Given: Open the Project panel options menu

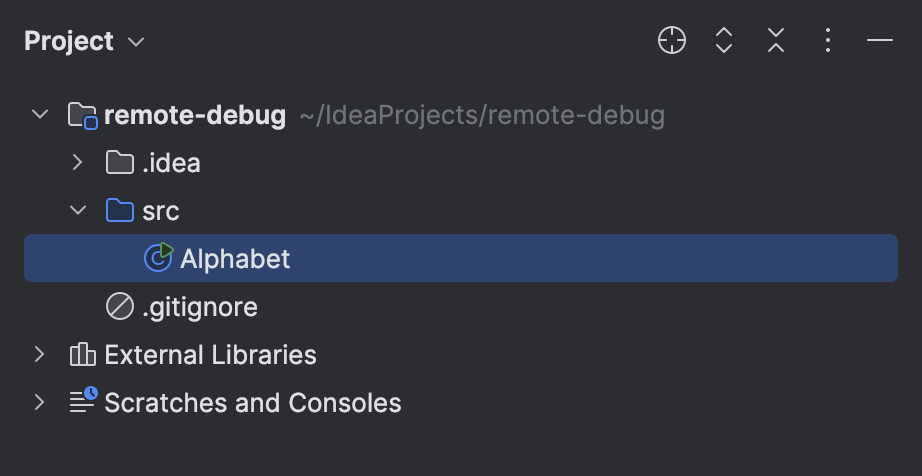Looking at the screenshot, I should pyautogui.click(x=828, y=41).
